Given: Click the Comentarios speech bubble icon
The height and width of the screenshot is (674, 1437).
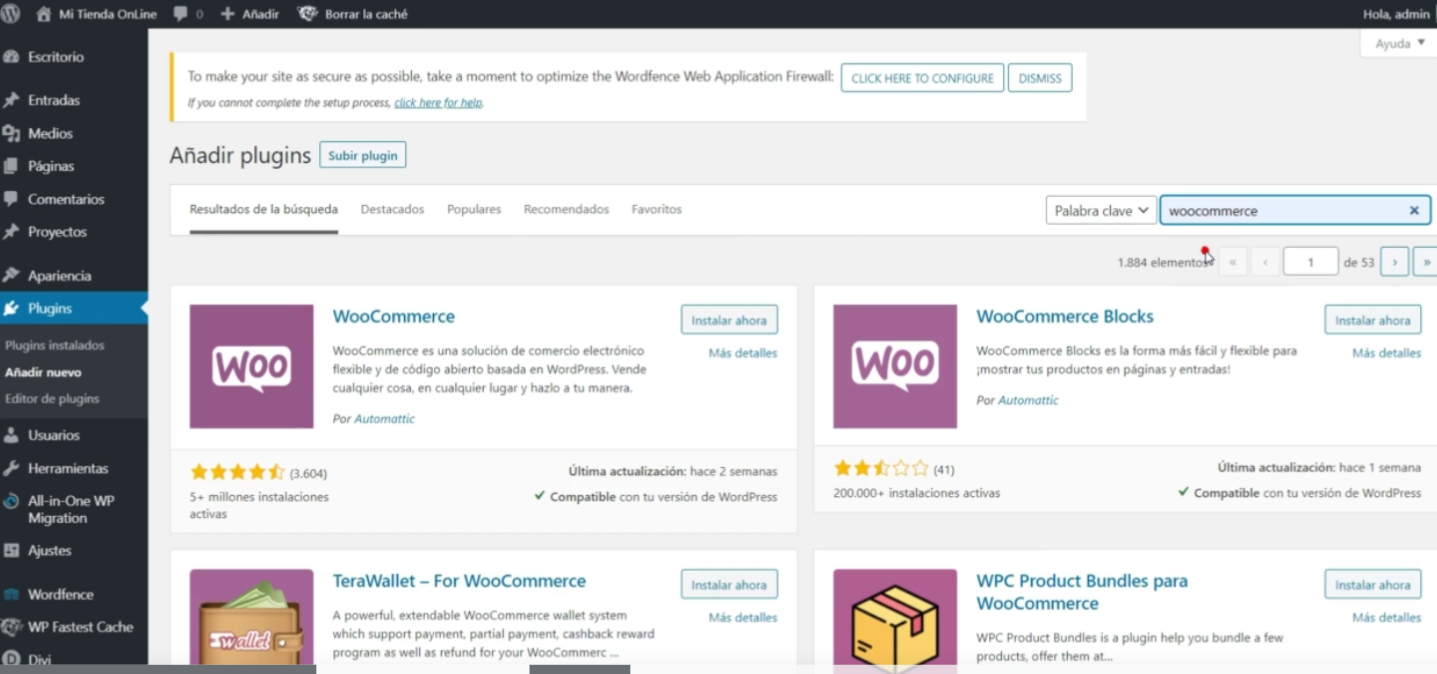Looking at the screenshot, I should coord(12,199).
